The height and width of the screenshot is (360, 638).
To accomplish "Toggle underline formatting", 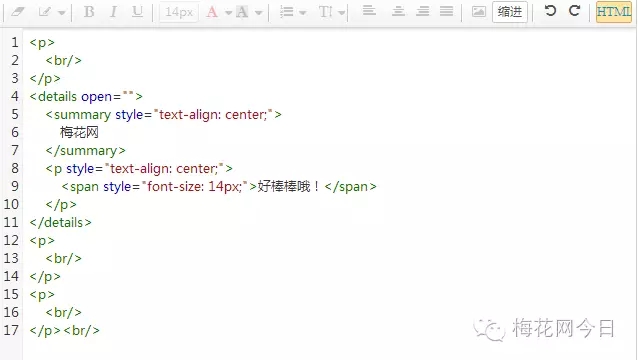I will click(138, 12).
